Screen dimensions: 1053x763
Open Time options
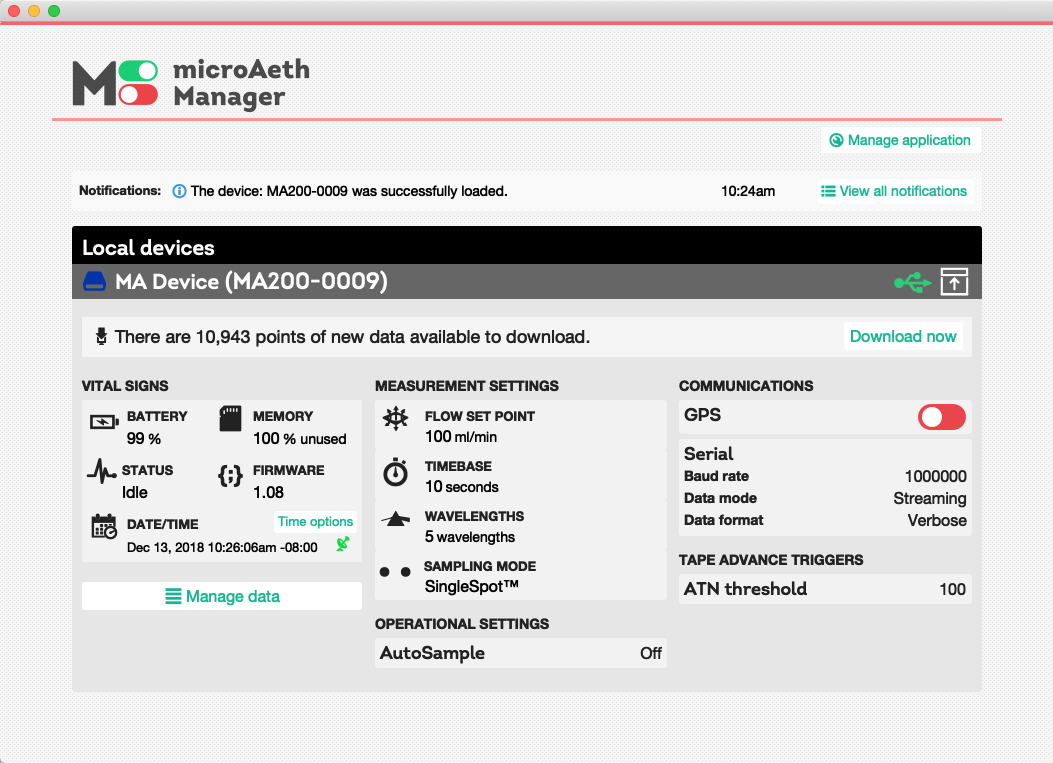[315, 521]
